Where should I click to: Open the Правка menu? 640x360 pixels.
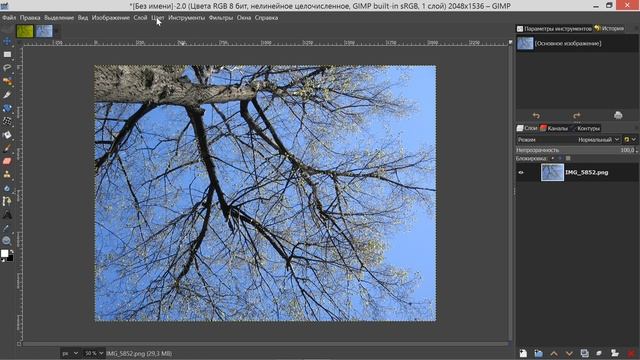coord(30,18)
